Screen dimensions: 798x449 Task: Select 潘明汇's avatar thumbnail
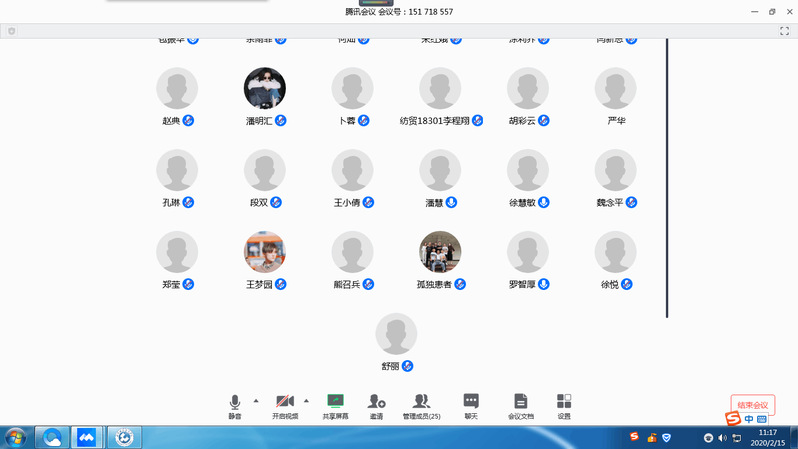(x=265, y=88)
